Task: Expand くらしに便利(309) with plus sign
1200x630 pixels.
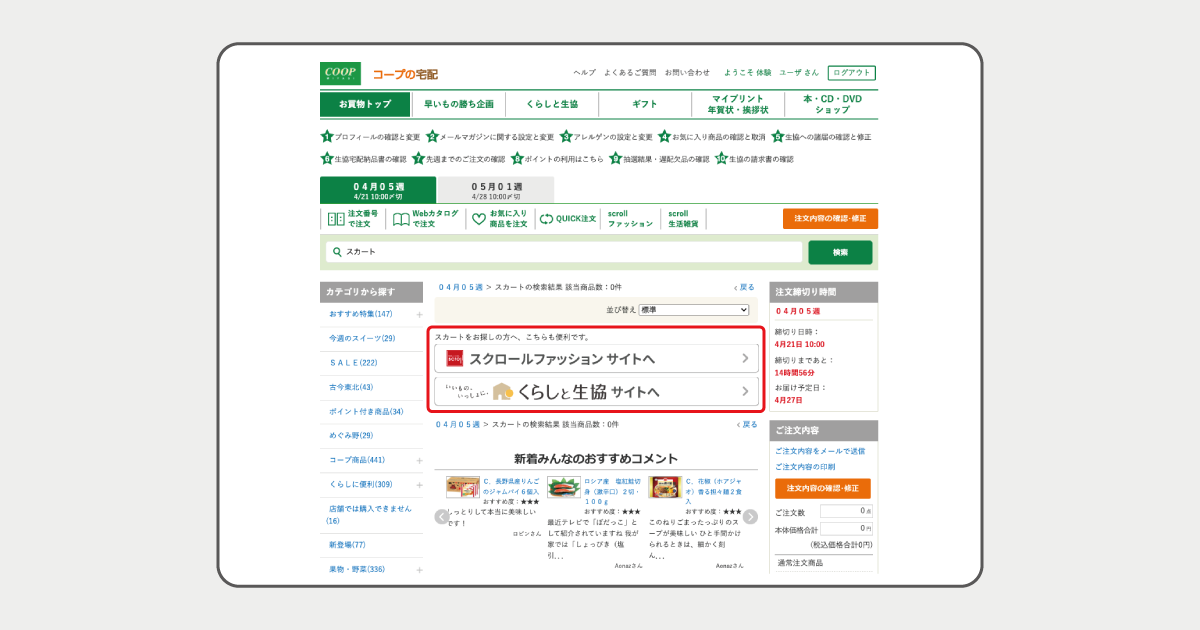Action: tap(419, 485)
